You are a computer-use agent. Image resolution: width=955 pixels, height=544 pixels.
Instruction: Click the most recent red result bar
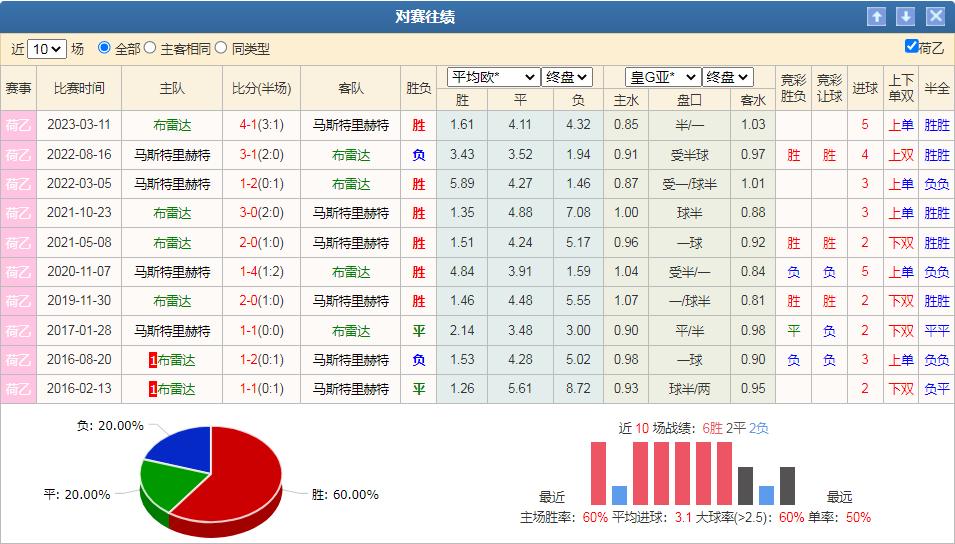click(x=599, y=473)
